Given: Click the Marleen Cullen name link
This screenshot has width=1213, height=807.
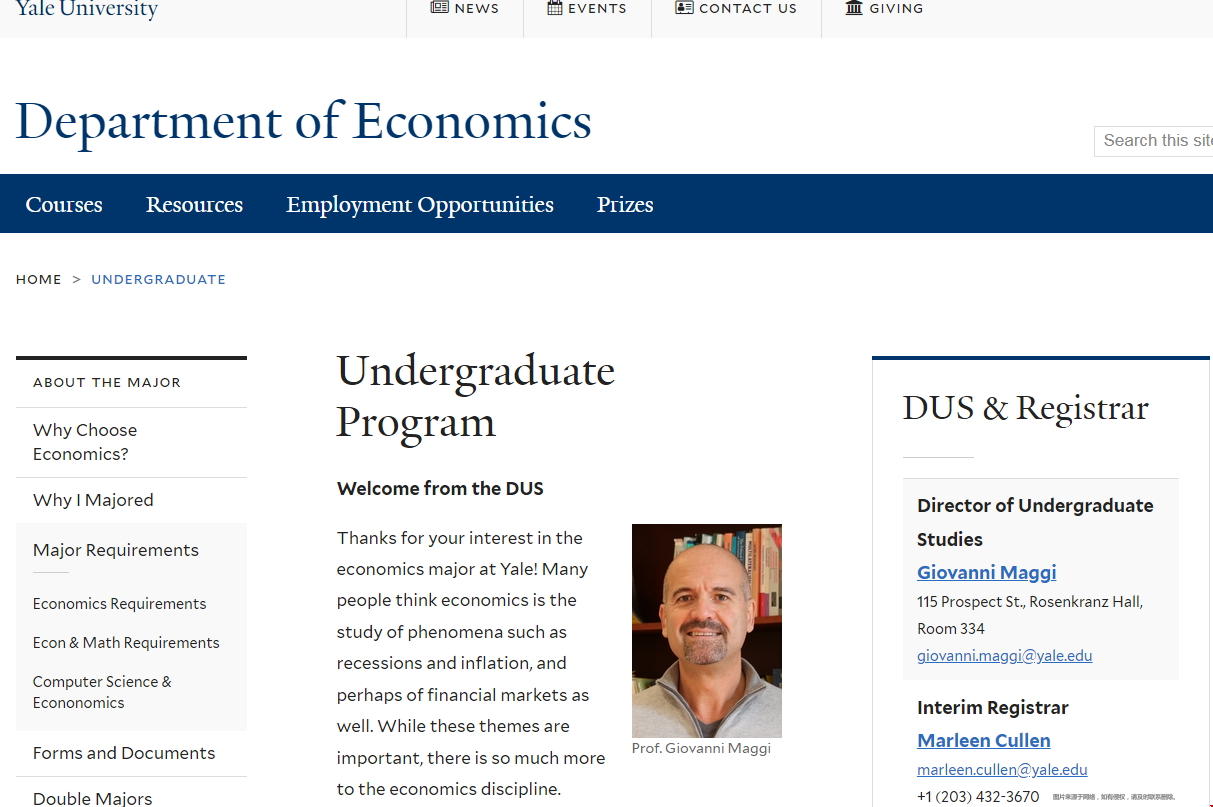Looking at the screenshot, I should coord(983,740).
